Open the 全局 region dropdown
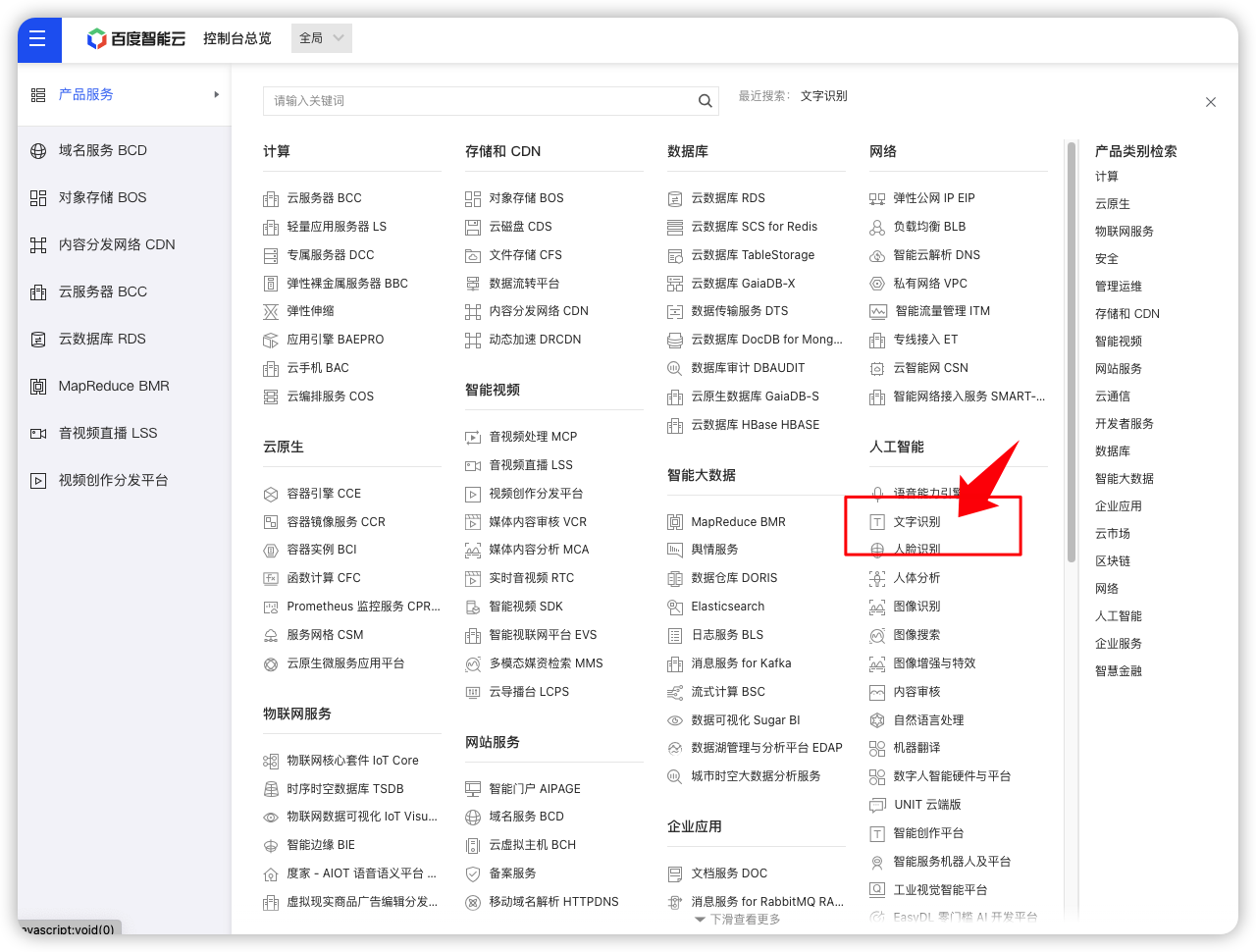Screen dimensions: 1256x952 click(321, 38)
